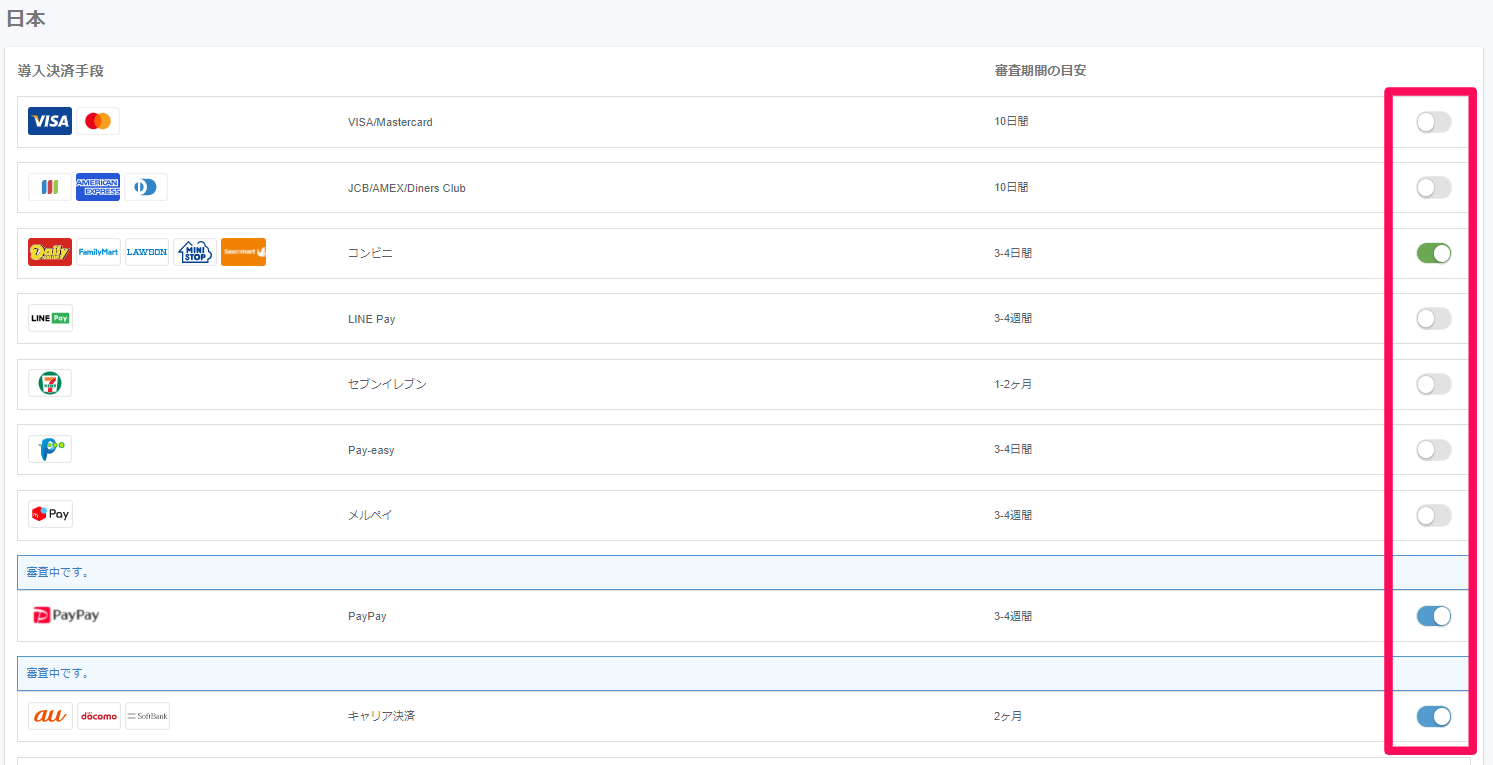Enable the VISA/Mastercard toggle
Viewport: 1493px width, 765px height.
pyautogui.click(x=1433, y=122)
